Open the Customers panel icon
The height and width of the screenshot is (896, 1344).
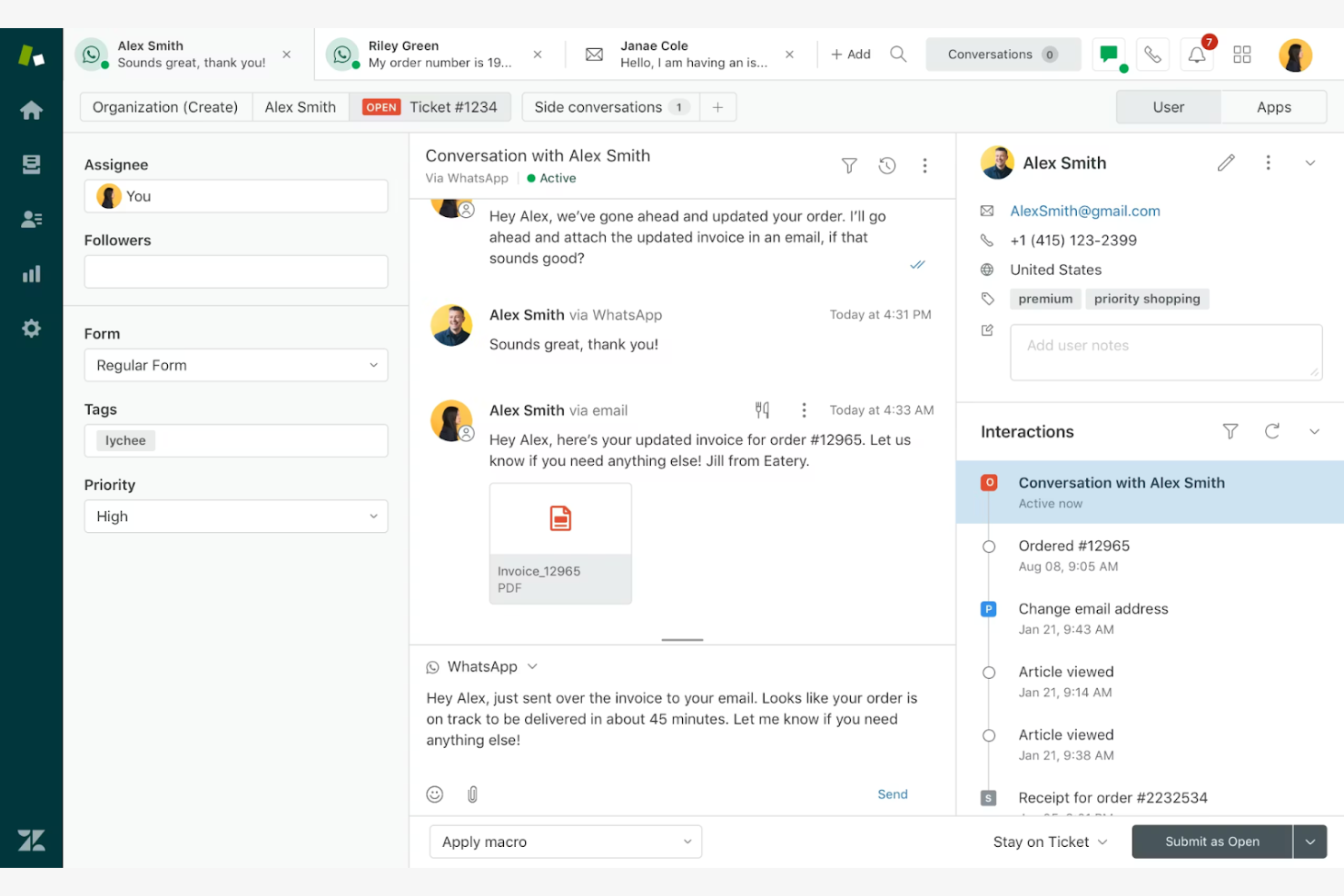(31, 219)
